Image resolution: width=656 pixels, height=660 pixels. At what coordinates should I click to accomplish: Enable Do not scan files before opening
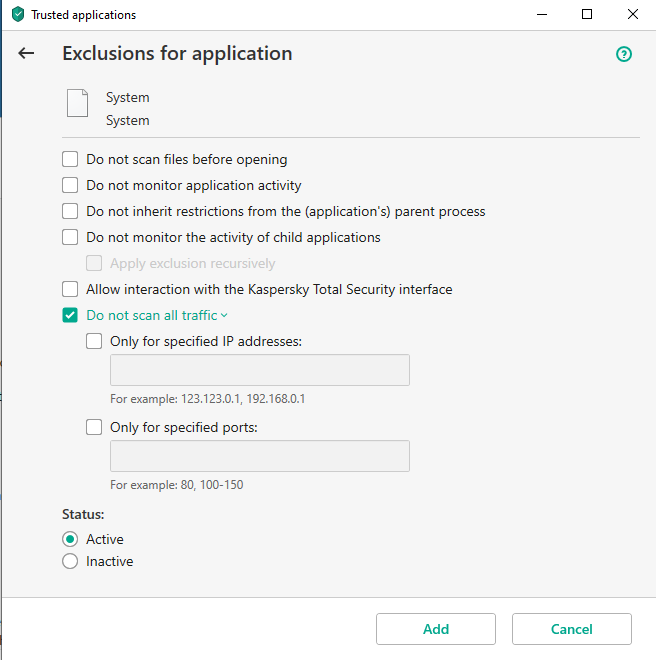pyautogui.click(x=70, y=160)
